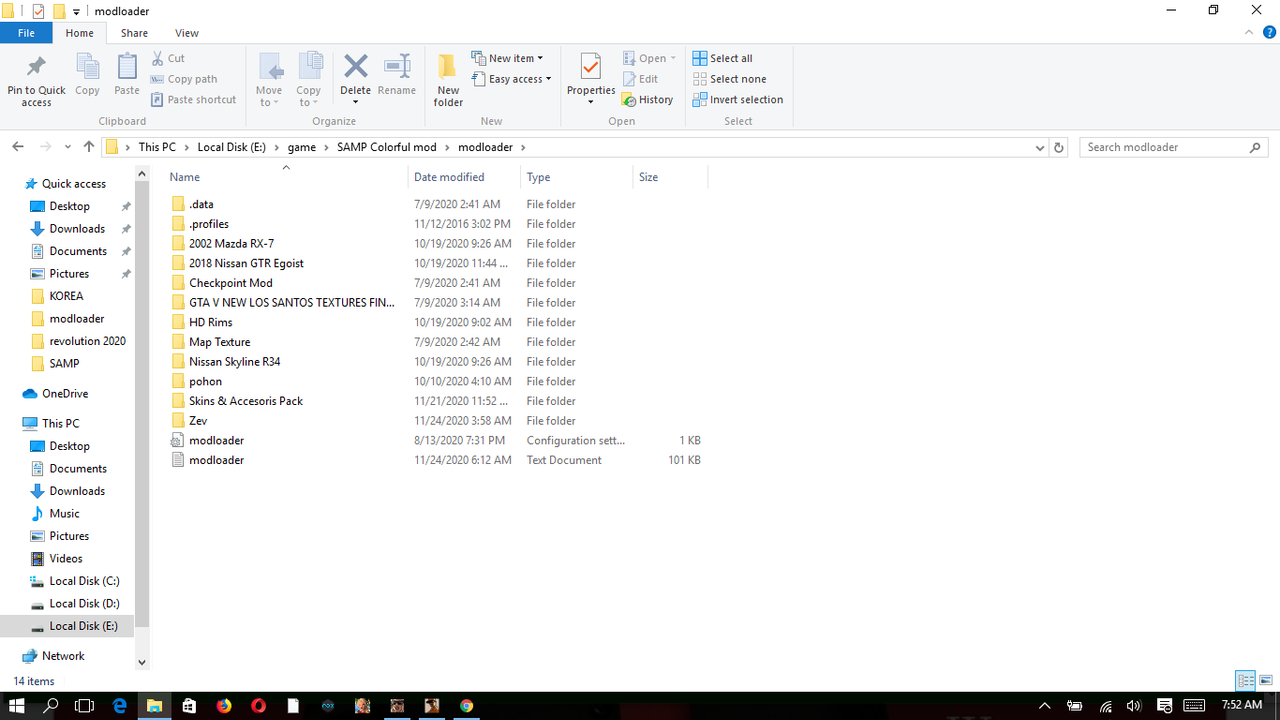Image resolution: width=1280 pixels, height=720 pixels.
Task: Click the Refresh button by address bar
Action: pyautogui.click(x=1059, y=147)
